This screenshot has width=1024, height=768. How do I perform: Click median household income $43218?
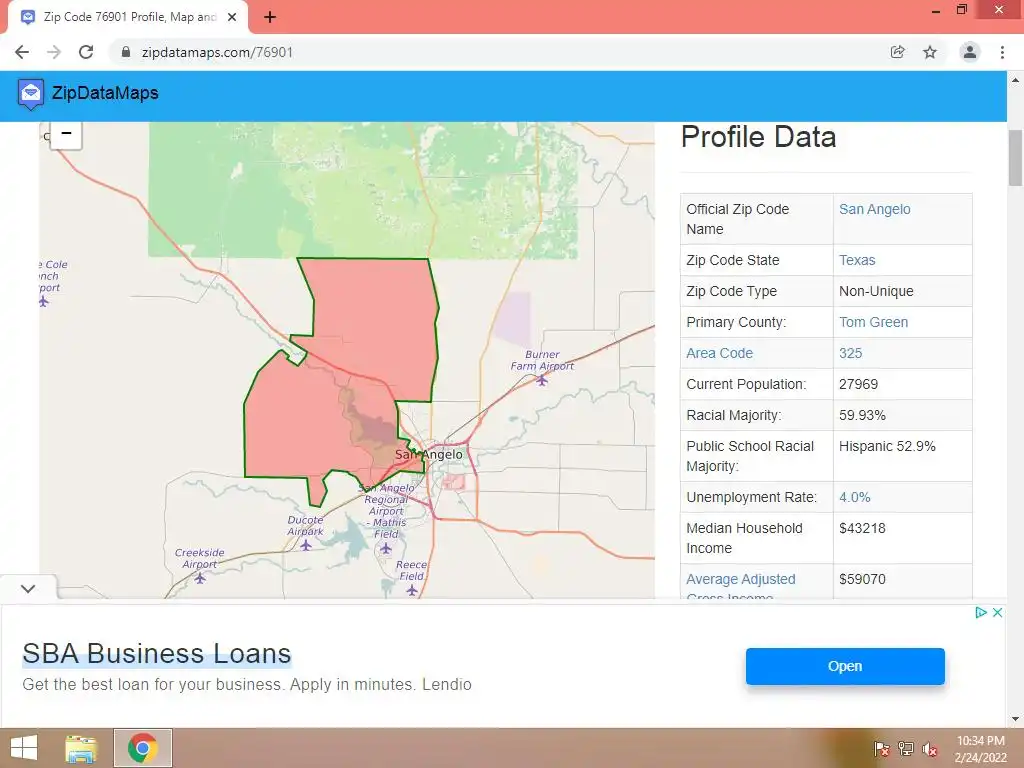(x=862, y=528)
